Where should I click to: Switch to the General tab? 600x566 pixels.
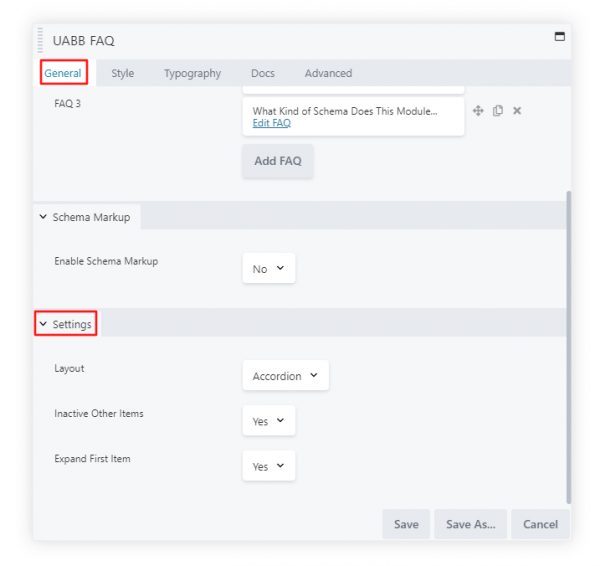click(x=63, y=73)
